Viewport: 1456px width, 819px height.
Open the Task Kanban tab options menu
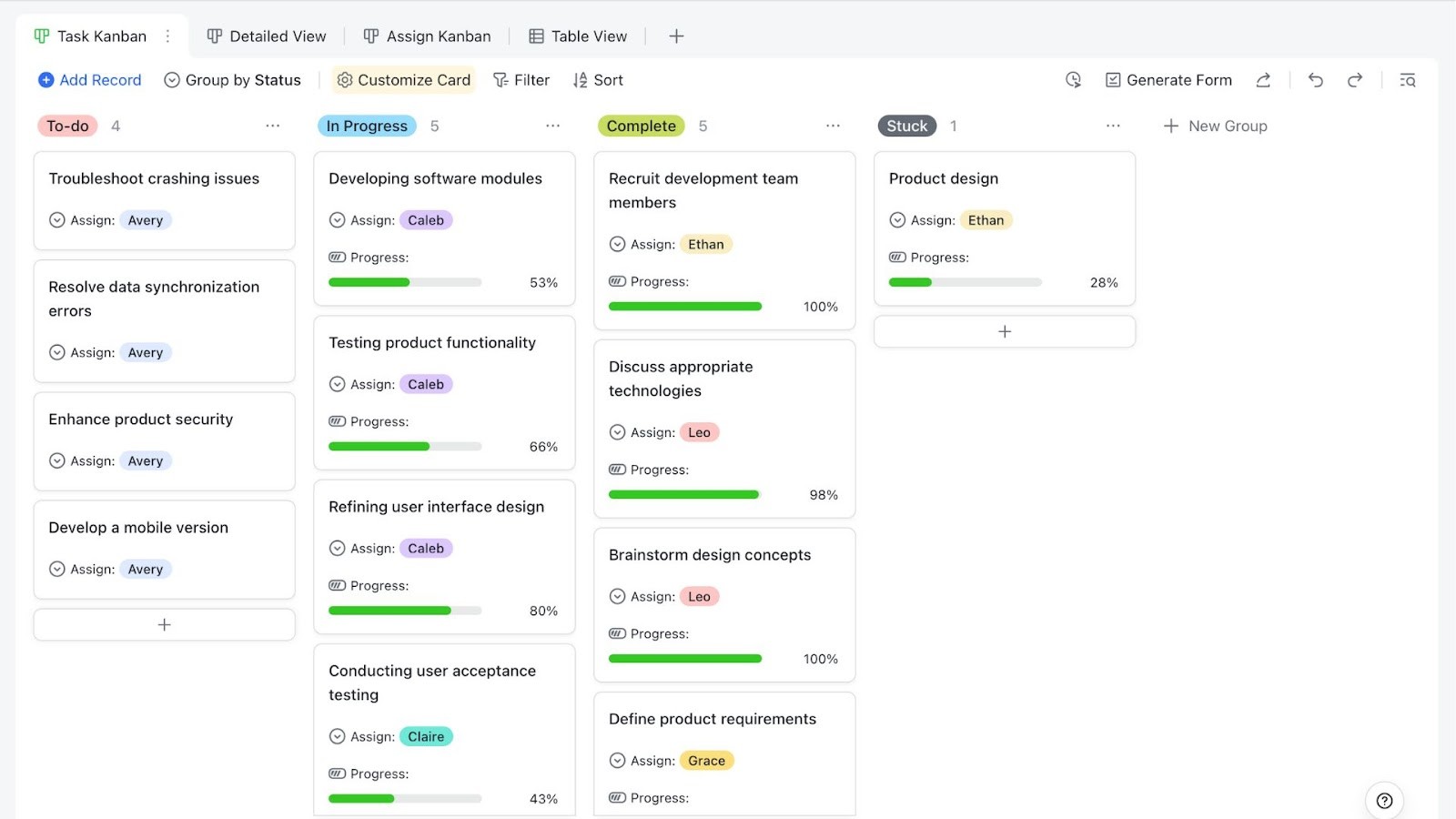(x=167, y=35)
